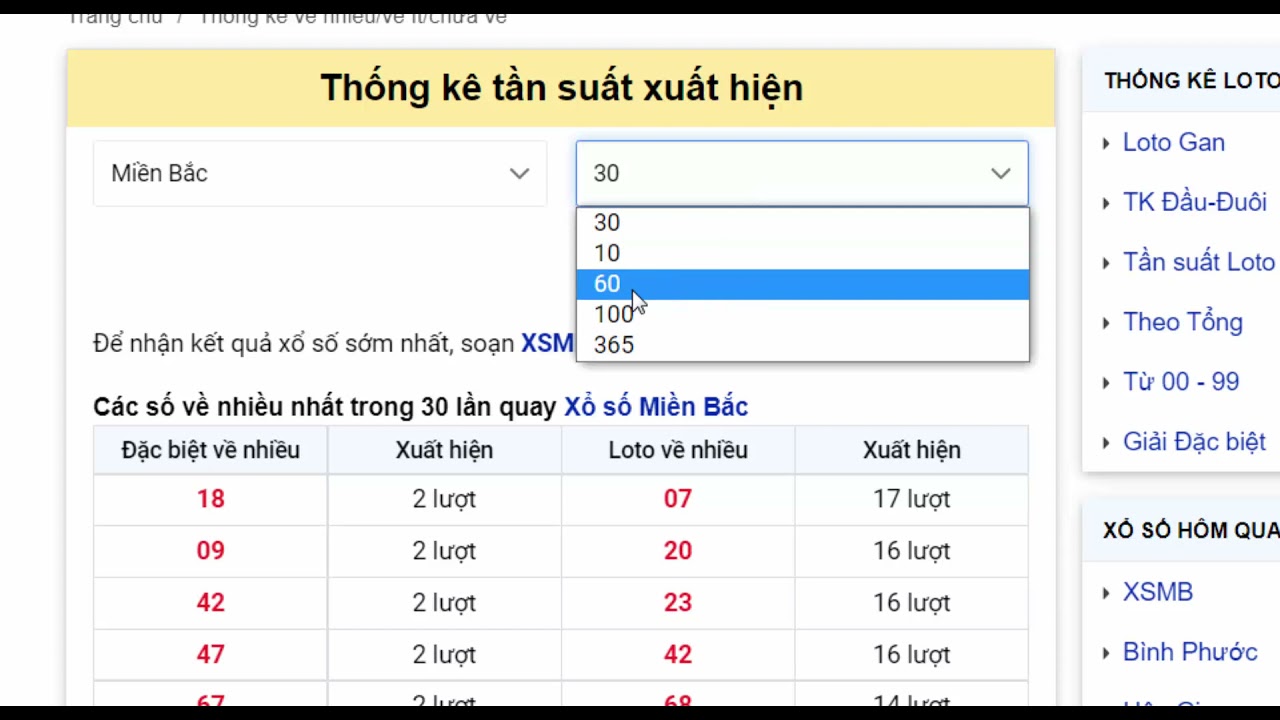
Task: Click the arrow icon next to XSMB
Action: point(1108,592)
